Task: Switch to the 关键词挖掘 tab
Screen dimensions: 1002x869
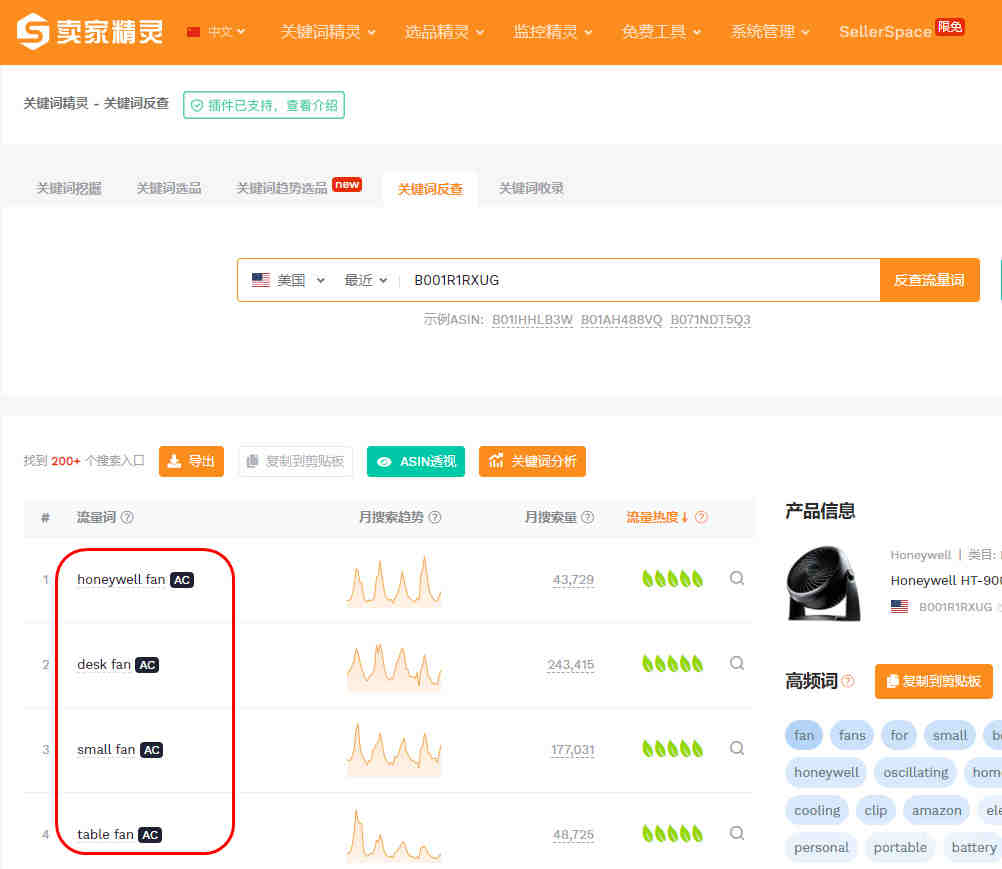Action: pyautogui.click(x=68, y=188)
